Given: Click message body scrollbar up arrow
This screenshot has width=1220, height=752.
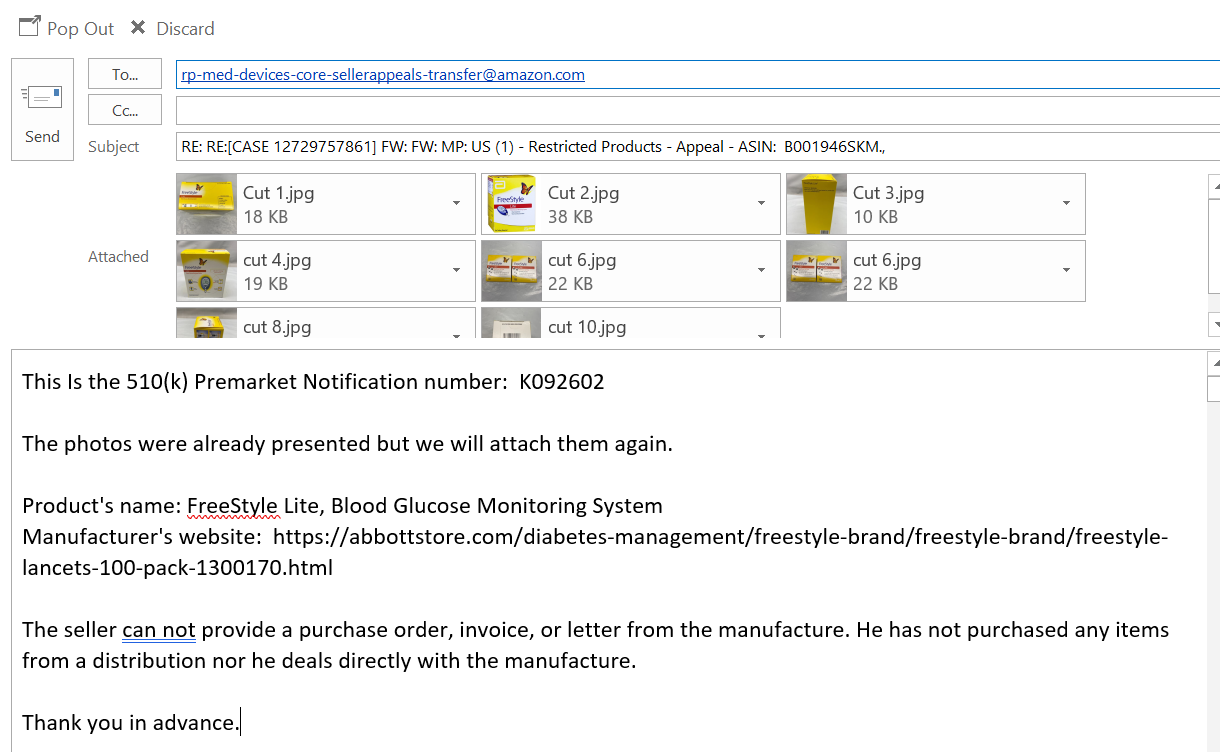Looking at the screenshot, I should 1214,363.
